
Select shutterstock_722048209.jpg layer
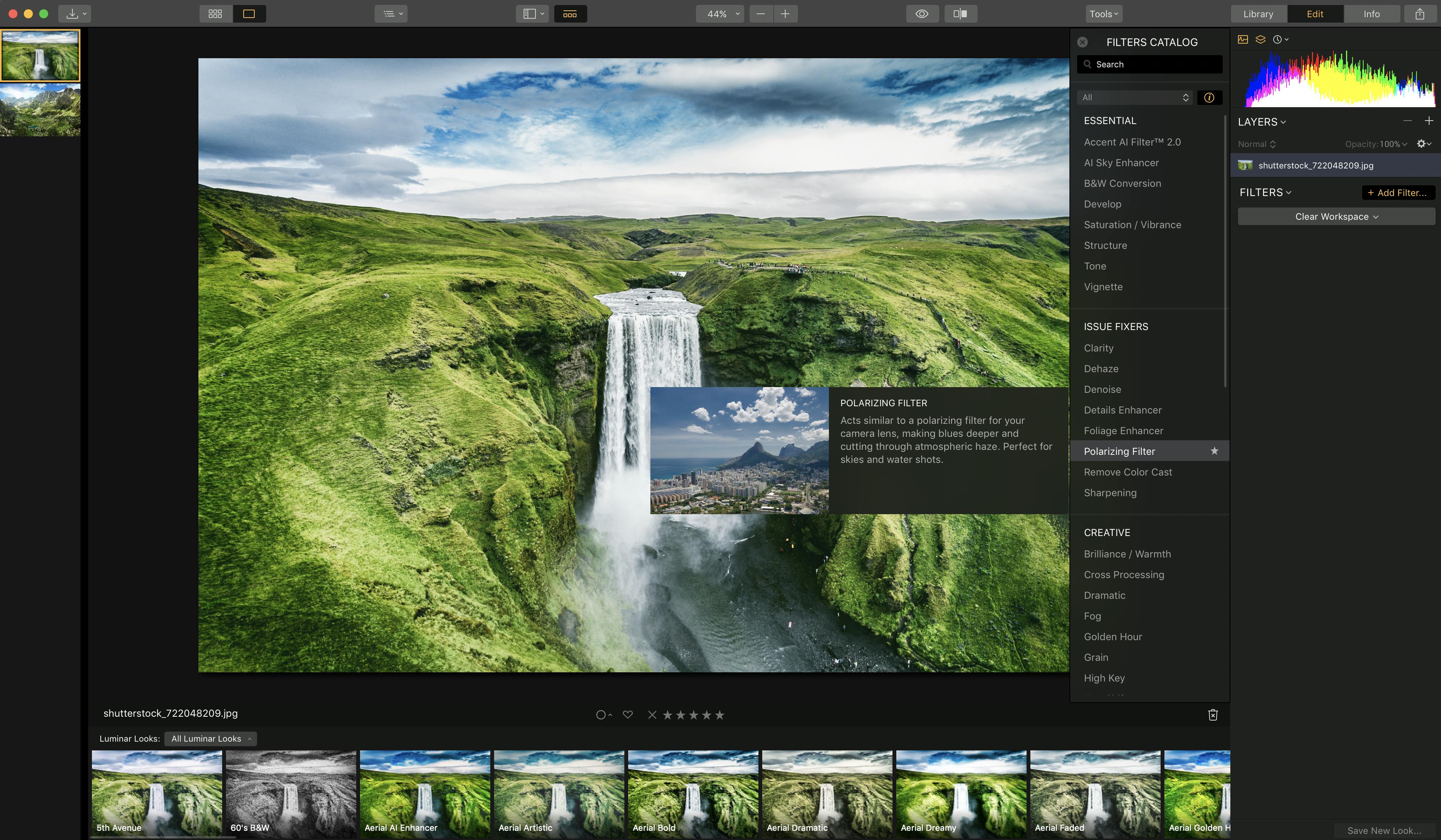click(1336, 166)
